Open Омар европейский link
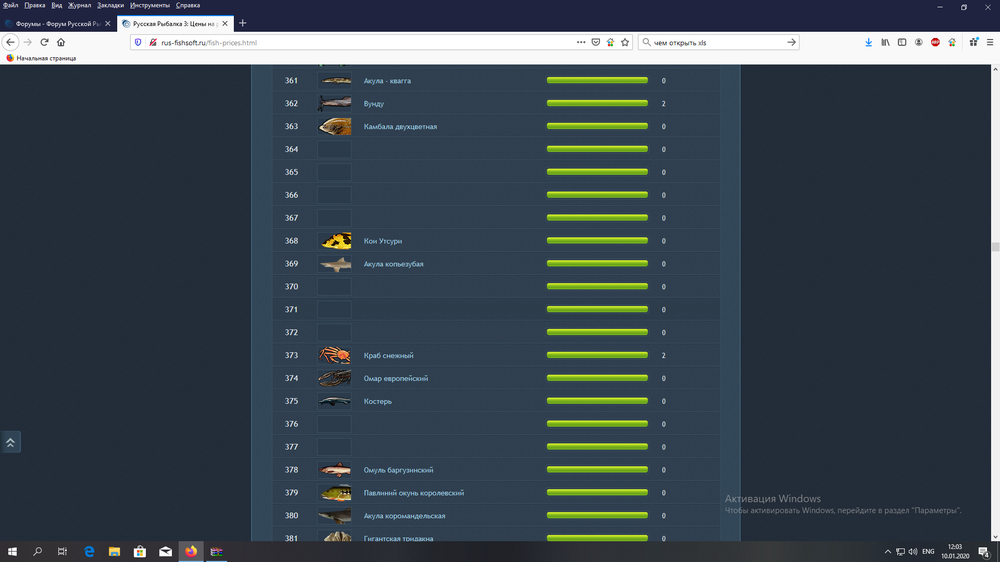 (395, 378)
